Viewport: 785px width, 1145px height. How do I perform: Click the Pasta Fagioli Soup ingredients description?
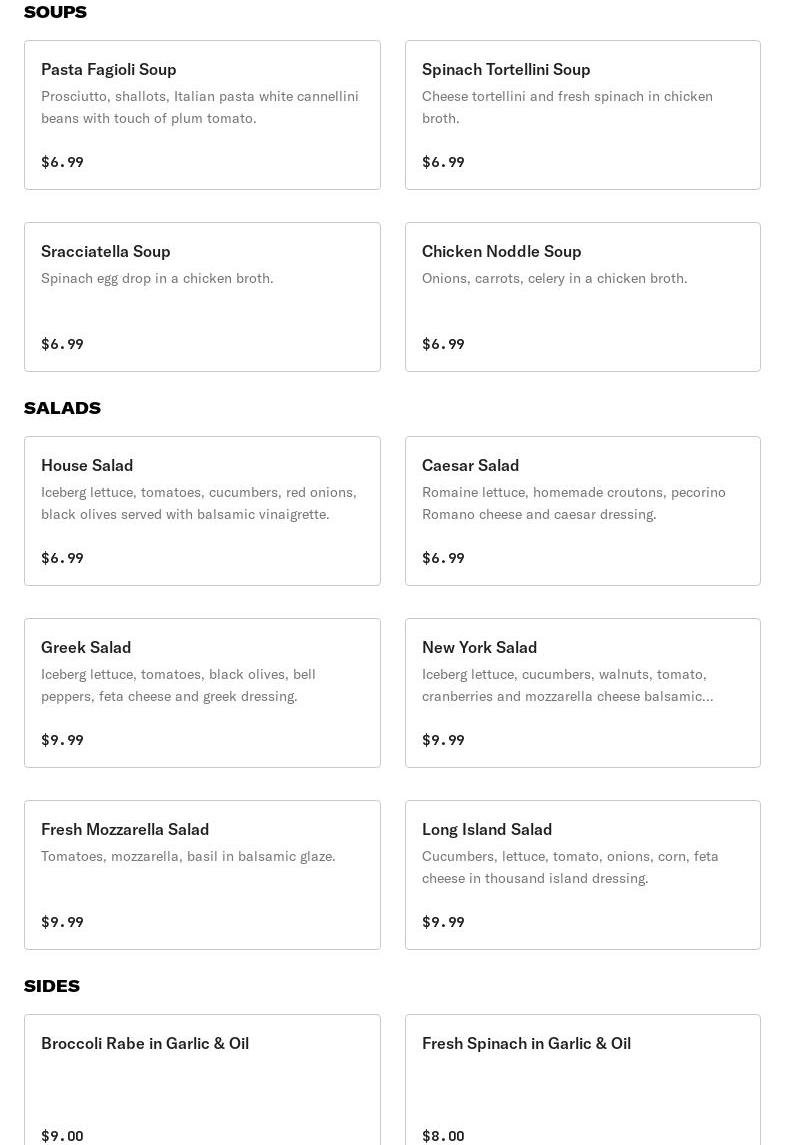[x=200, y=107]
